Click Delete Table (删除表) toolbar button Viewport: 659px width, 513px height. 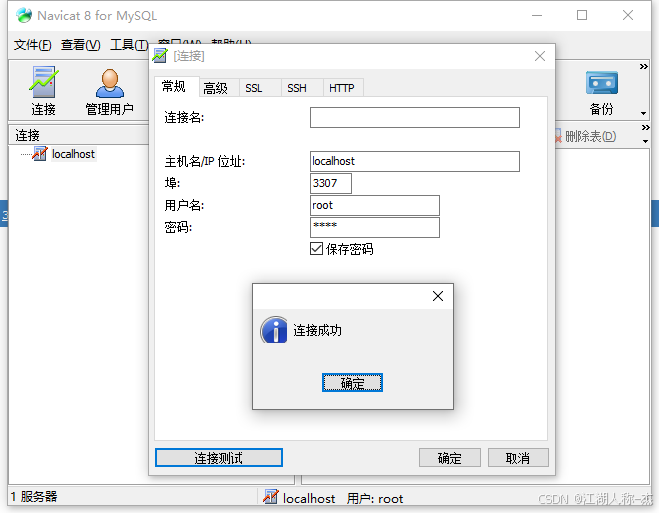[585, 136]
